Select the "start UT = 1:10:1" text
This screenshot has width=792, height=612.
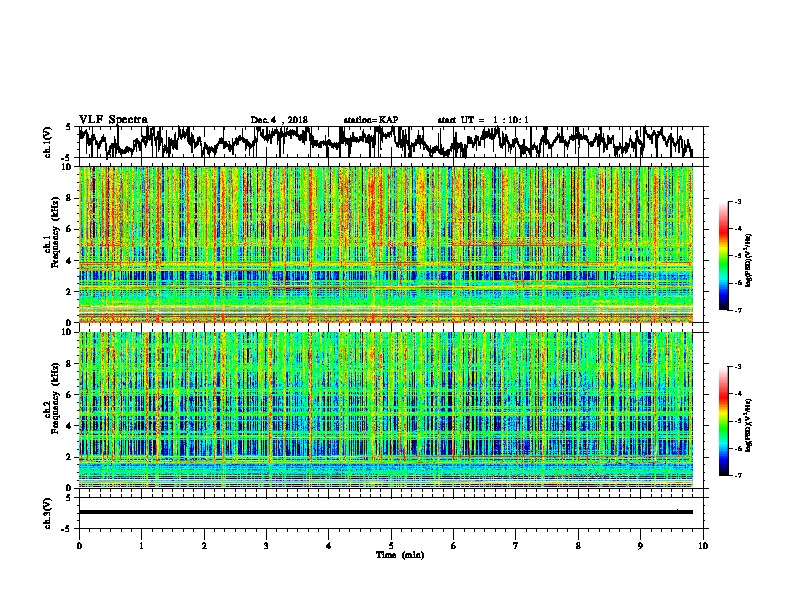click(x=483, y=120)
